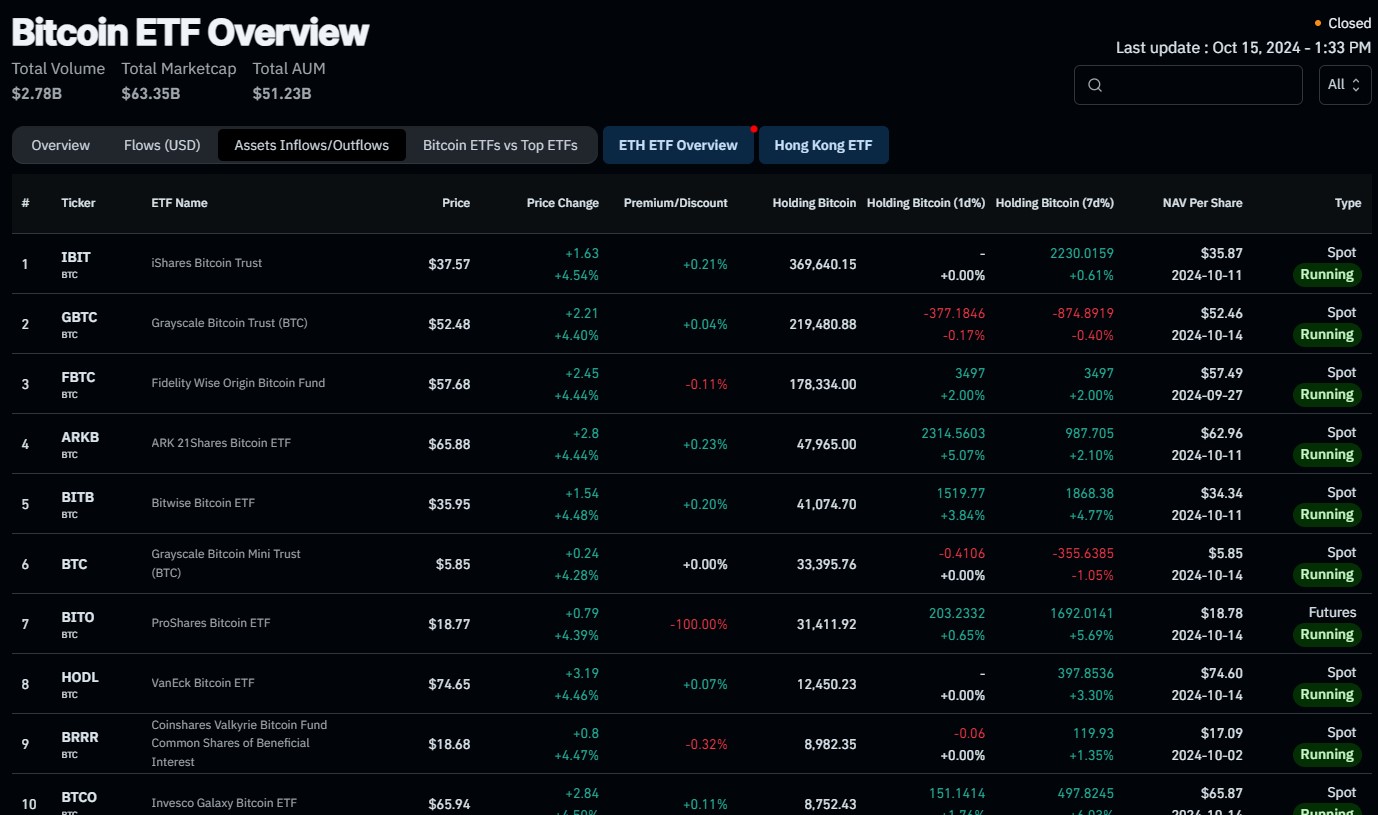Click 'Grayscale Bitcoin Trust (BTC)' name
The width and height of the screenshot is (1378, 815).
229,323
